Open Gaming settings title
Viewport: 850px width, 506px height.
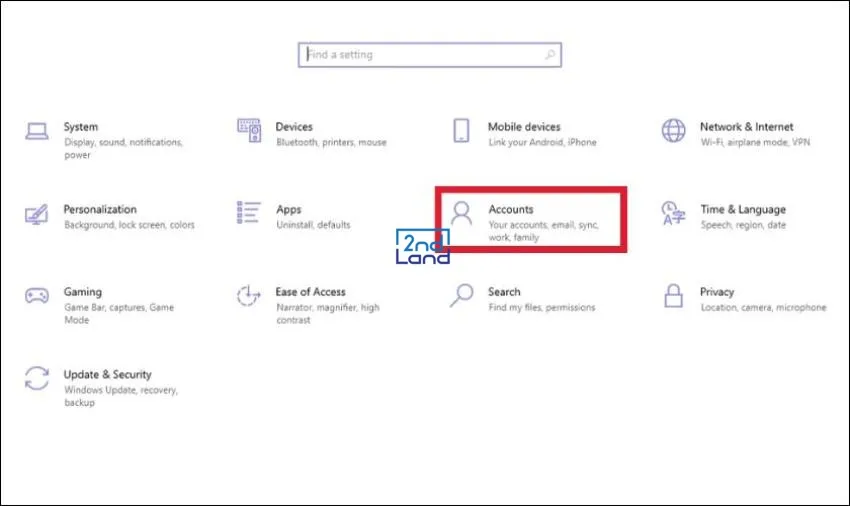tap(82, 292)
